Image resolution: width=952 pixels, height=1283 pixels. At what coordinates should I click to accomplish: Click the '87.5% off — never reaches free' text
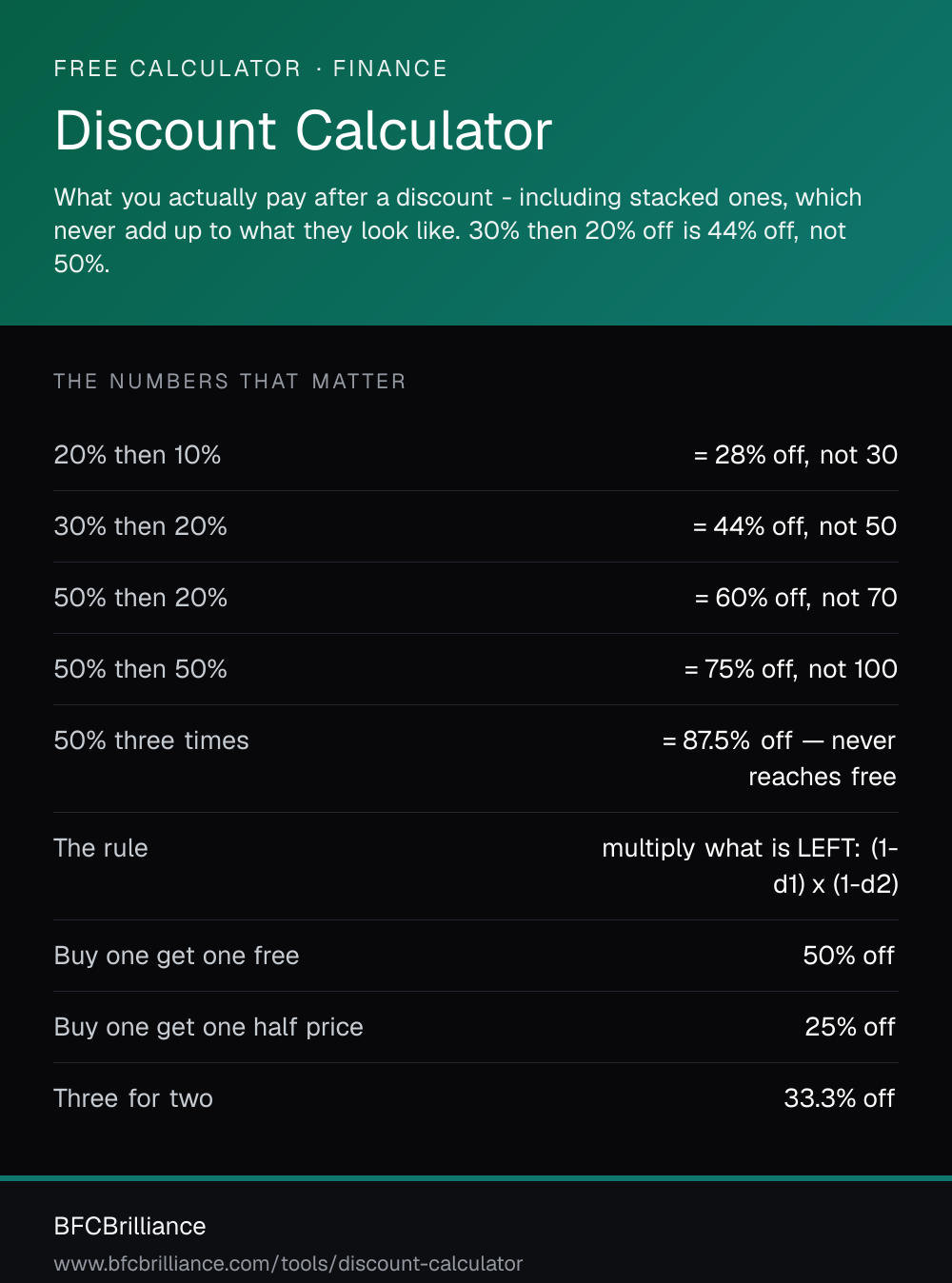coord(789,759)
